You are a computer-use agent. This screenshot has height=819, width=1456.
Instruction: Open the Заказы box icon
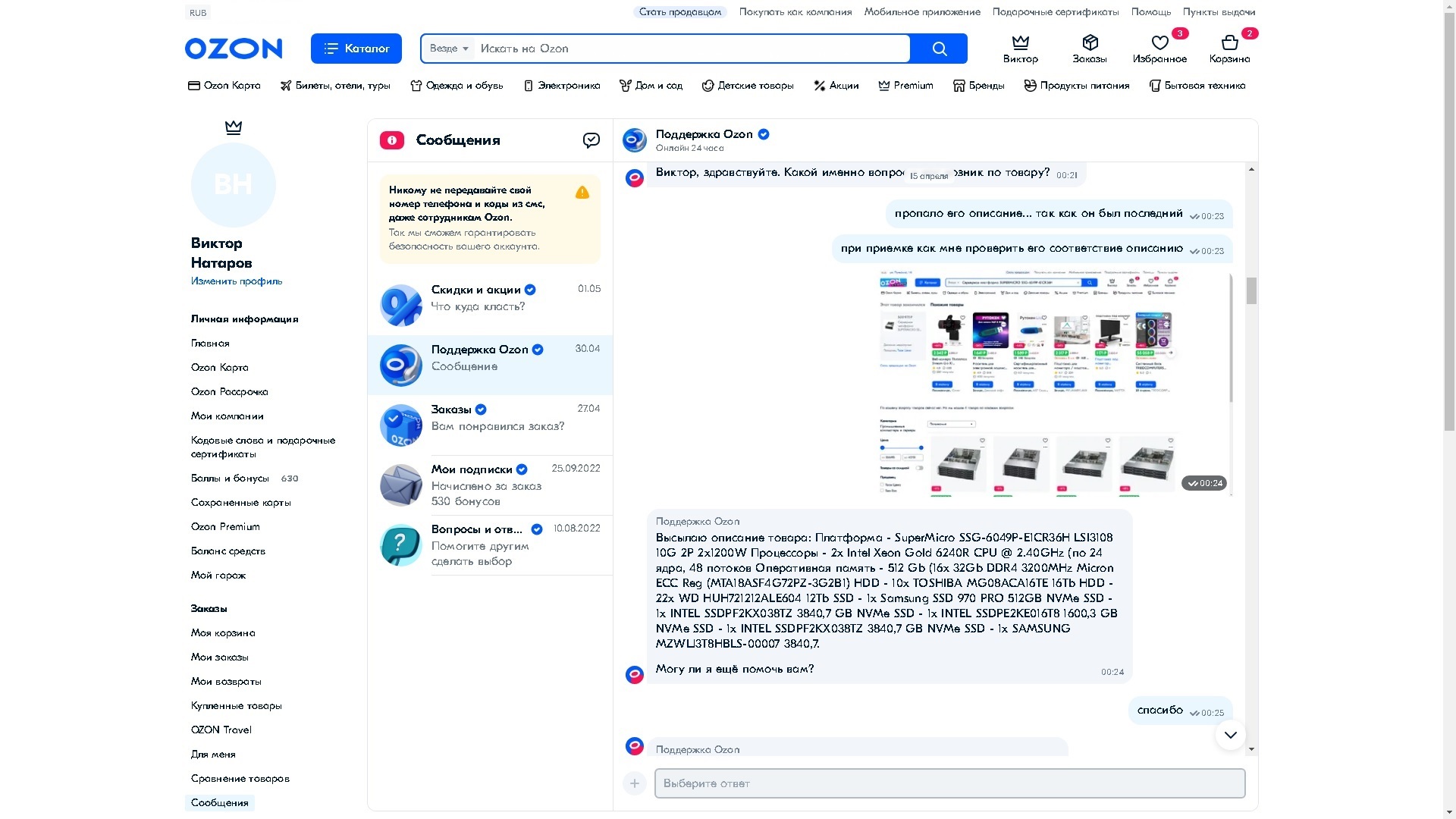point(1090,42)
